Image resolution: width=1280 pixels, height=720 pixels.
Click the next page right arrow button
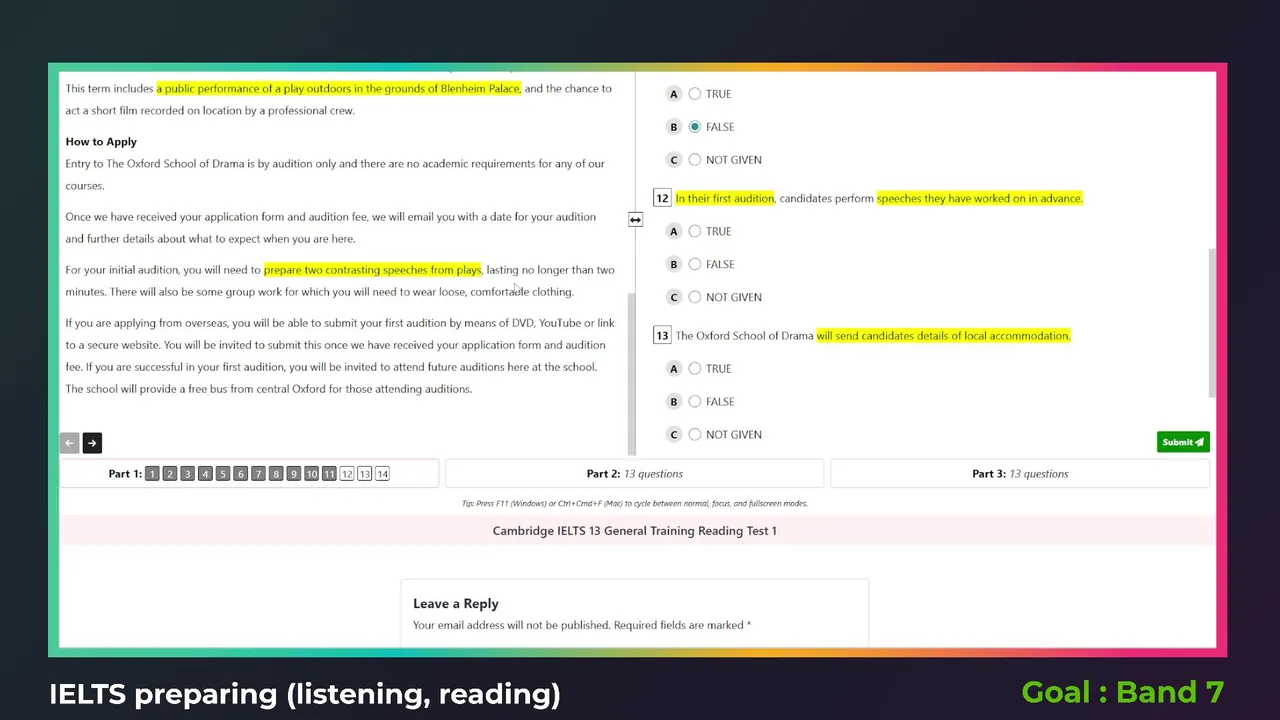92,443
